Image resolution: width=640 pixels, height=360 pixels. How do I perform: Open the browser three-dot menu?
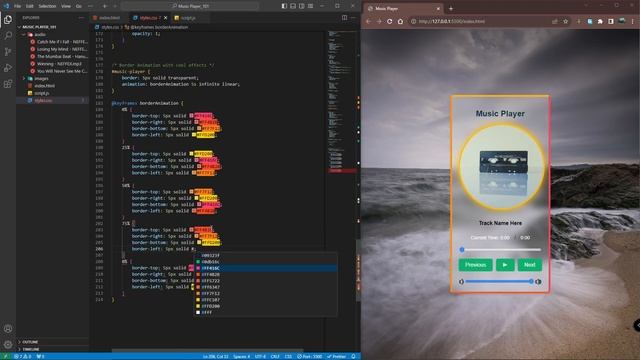[633, 21]
